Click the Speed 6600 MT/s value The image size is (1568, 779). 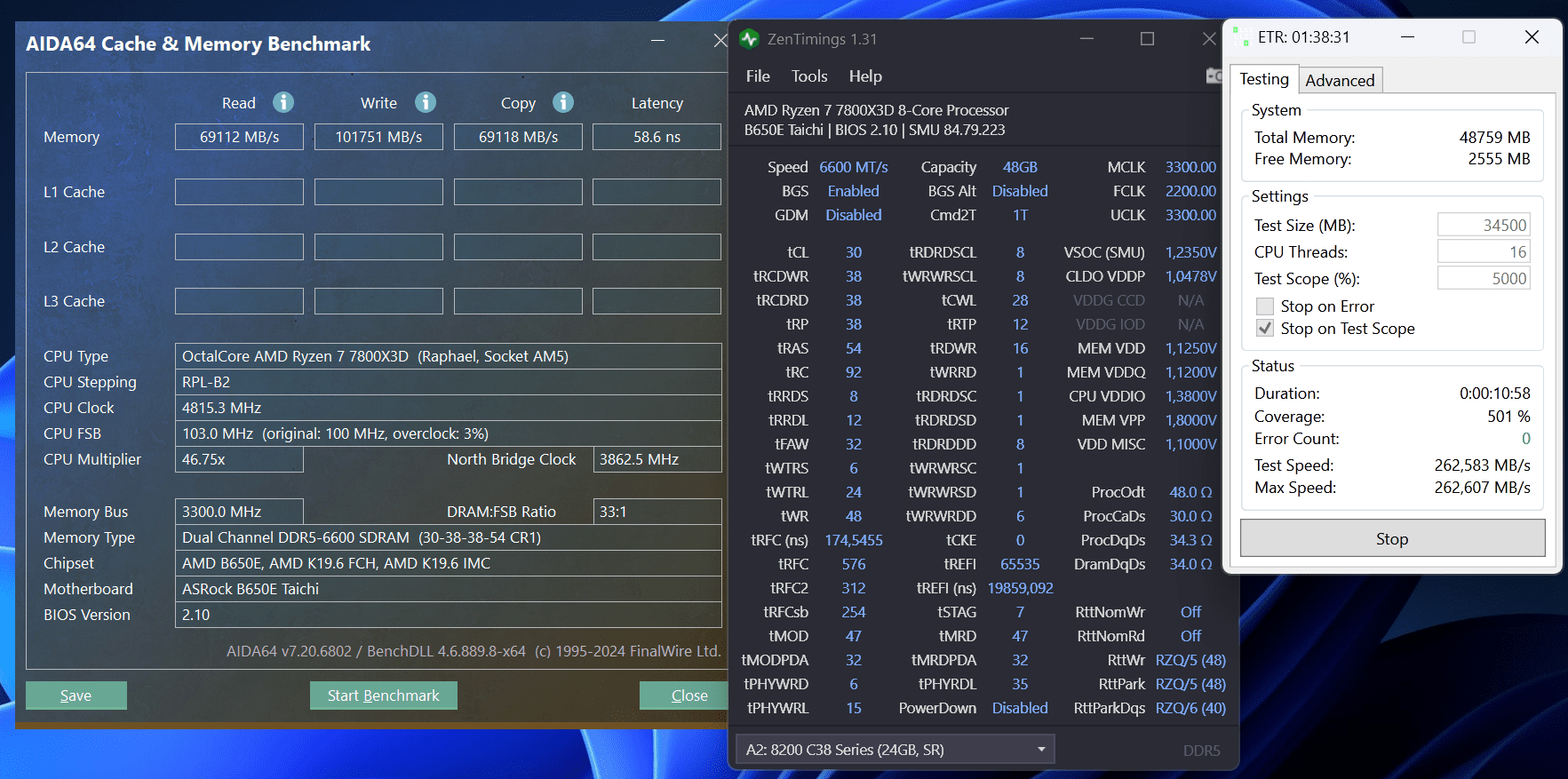[854, 167]
